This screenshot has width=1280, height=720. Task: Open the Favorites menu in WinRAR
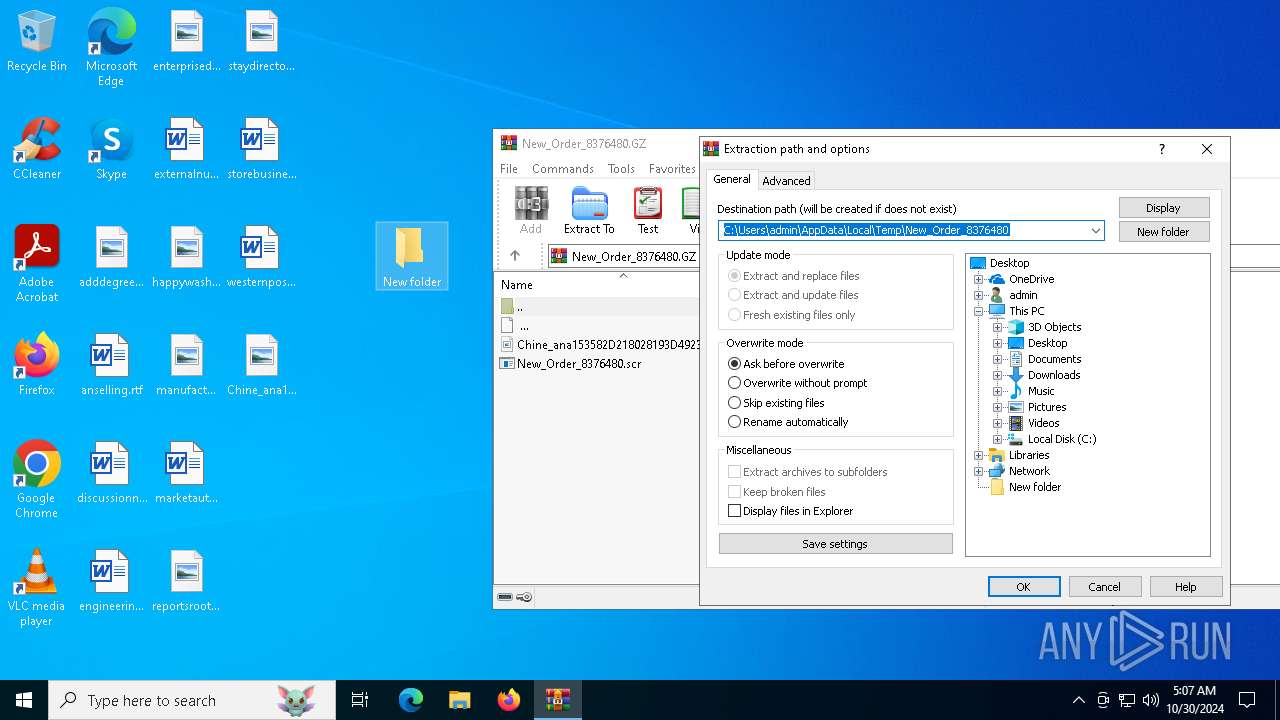(x=672, y=169)
